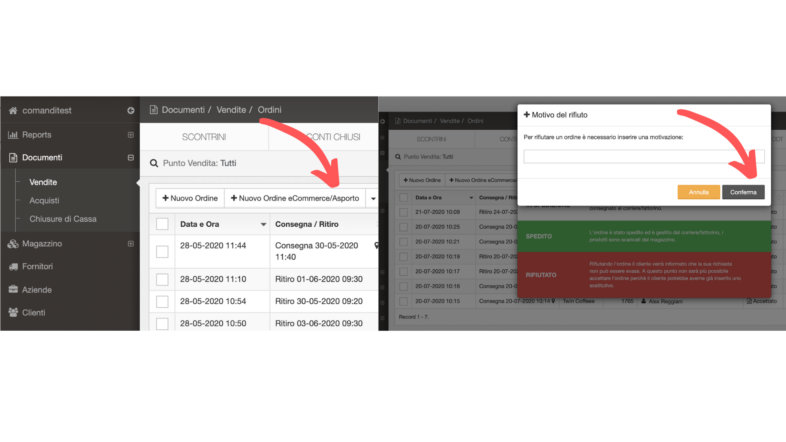Click the magnifier icon beside Punto Vendita
Image resolution: width=786 pixels, height=442 pixels.
154,162
